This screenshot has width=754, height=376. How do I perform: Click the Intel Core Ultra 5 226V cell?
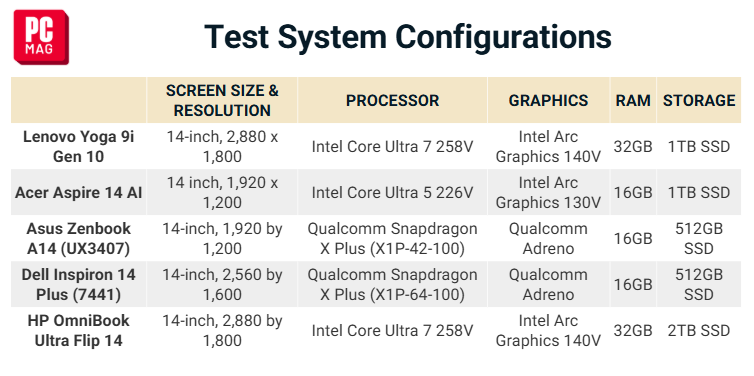[392, 192]
